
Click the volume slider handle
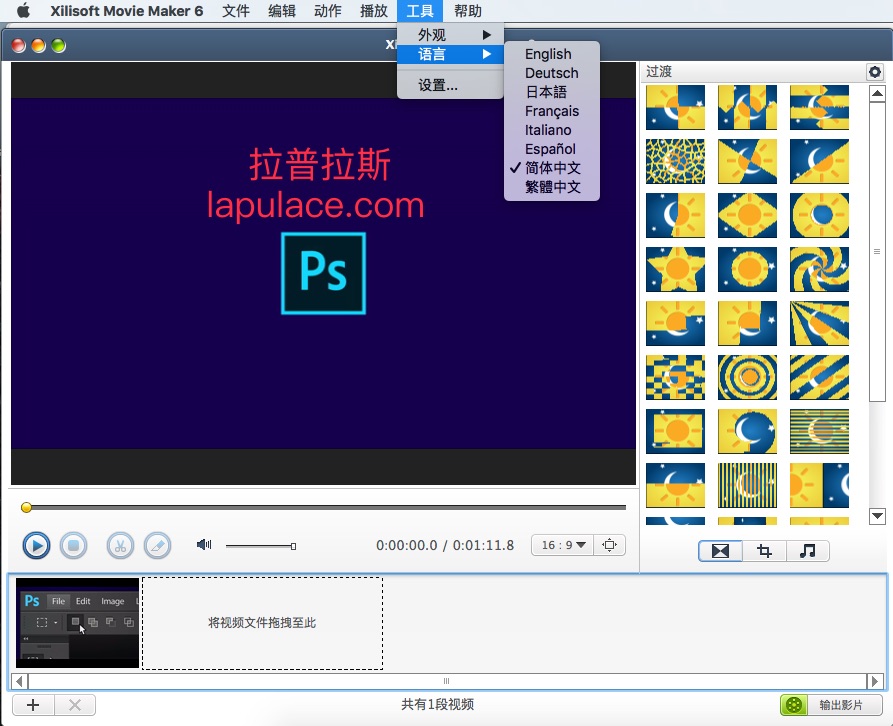click(293, 546)
